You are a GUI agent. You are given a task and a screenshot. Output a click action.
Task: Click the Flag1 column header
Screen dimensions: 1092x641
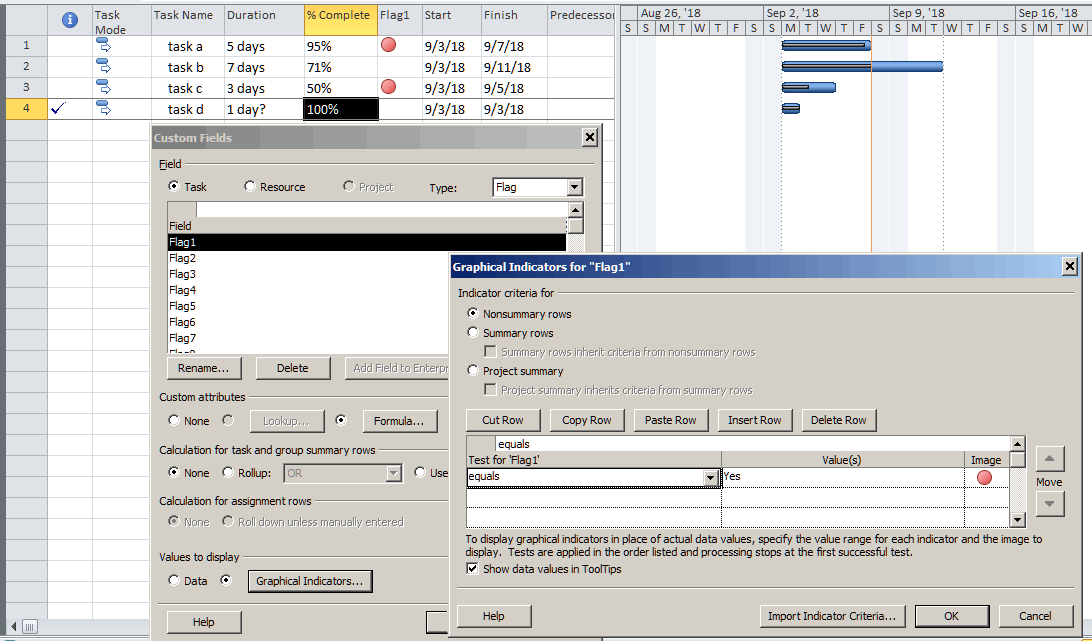pyautogui.click(x=400, y=21)
